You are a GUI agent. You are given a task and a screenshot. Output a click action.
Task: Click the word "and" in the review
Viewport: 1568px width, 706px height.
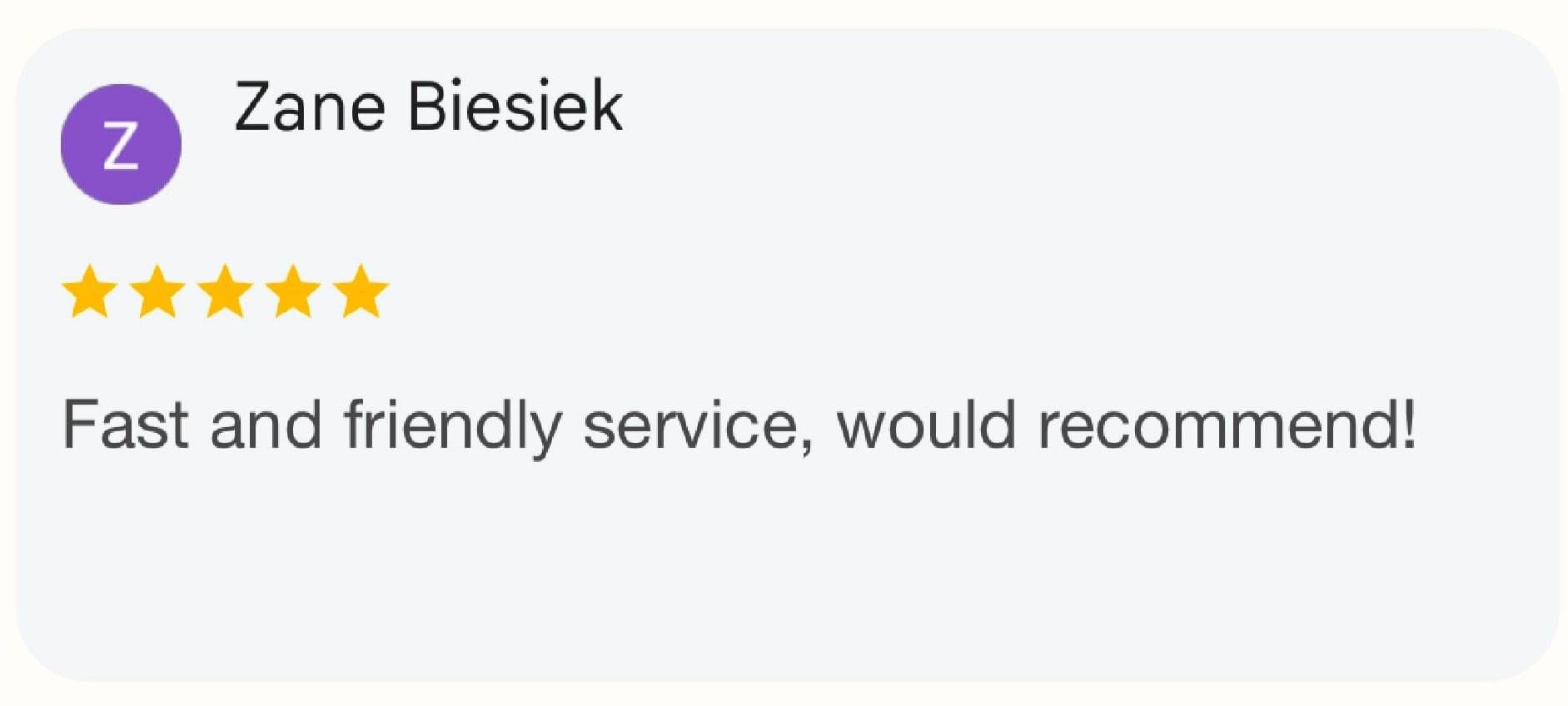[x=266, y=425]
